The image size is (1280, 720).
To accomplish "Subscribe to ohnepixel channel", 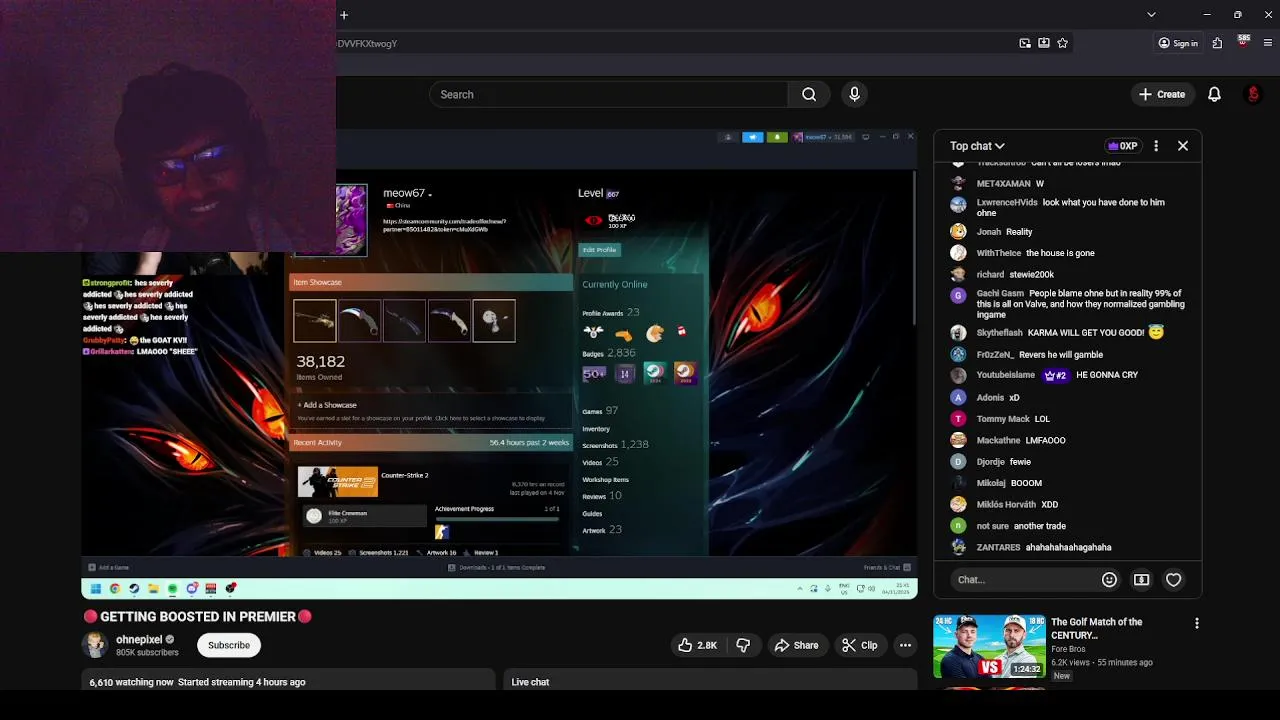I will pos(229,645).
